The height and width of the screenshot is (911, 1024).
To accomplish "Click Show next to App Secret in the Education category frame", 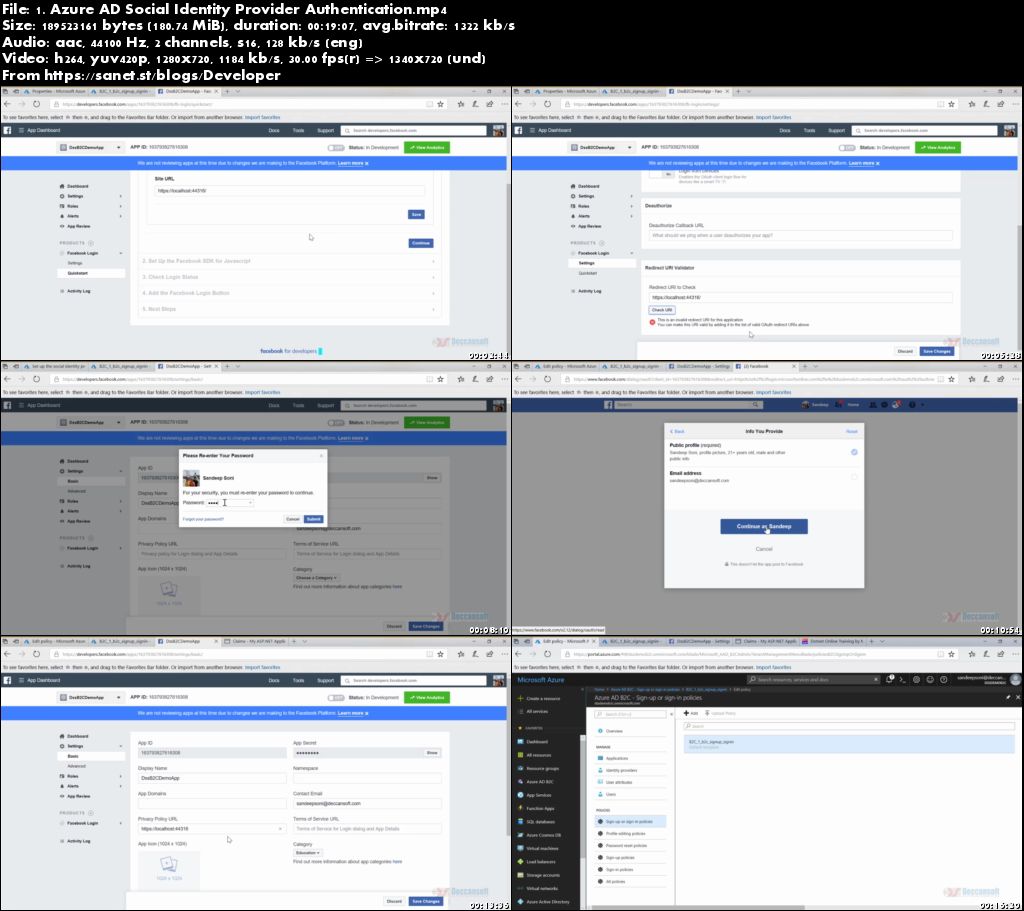I will coord(432,753).
